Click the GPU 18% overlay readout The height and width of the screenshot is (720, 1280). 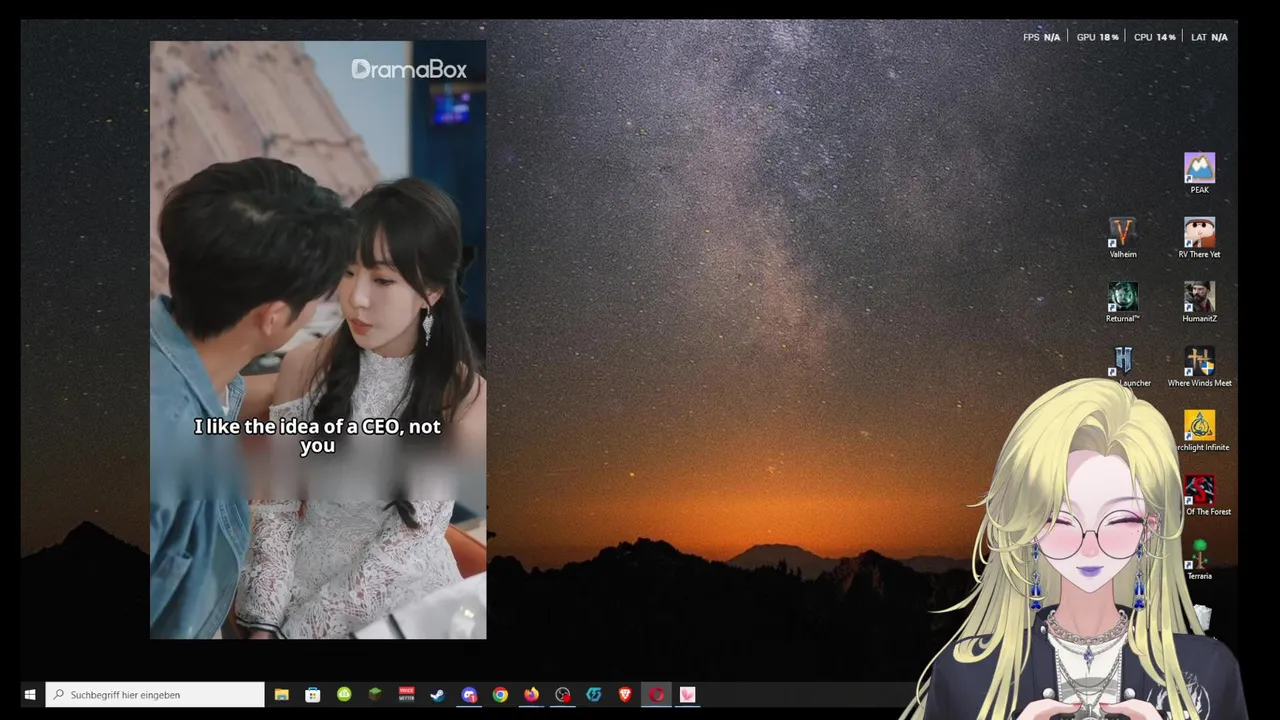coord(1097,37)
